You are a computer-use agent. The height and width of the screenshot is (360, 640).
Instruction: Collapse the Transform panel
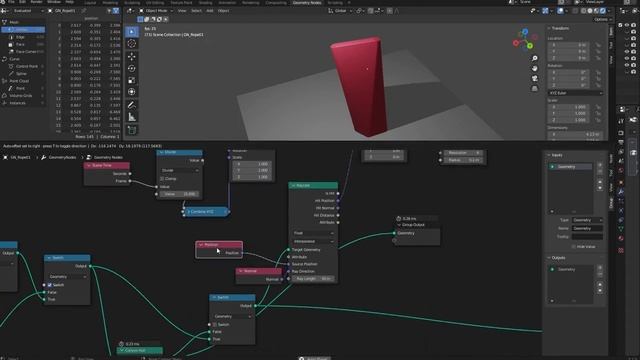pos(560,28)
